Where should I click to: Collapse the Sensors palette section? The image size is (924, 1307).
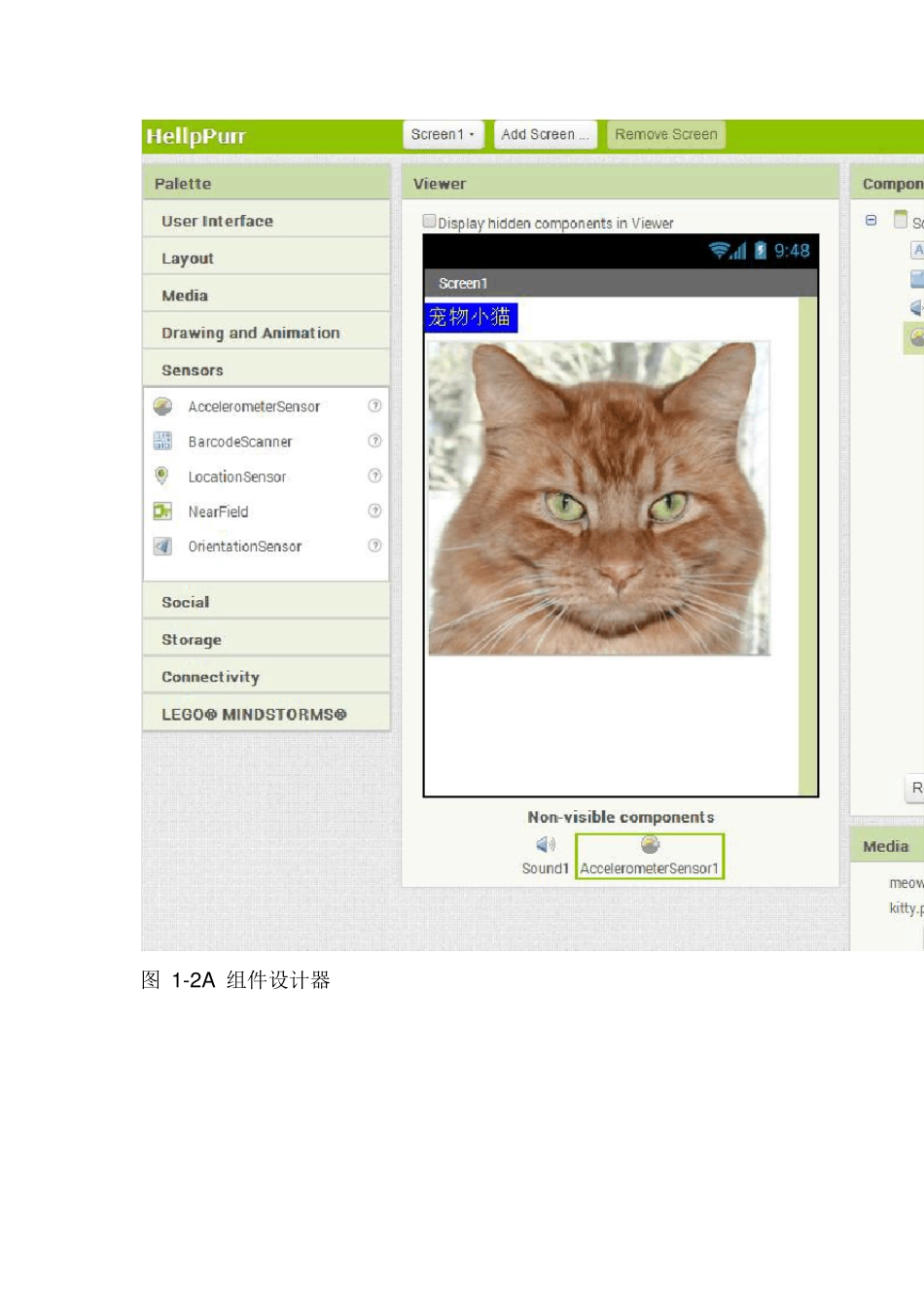click(267, 370)
